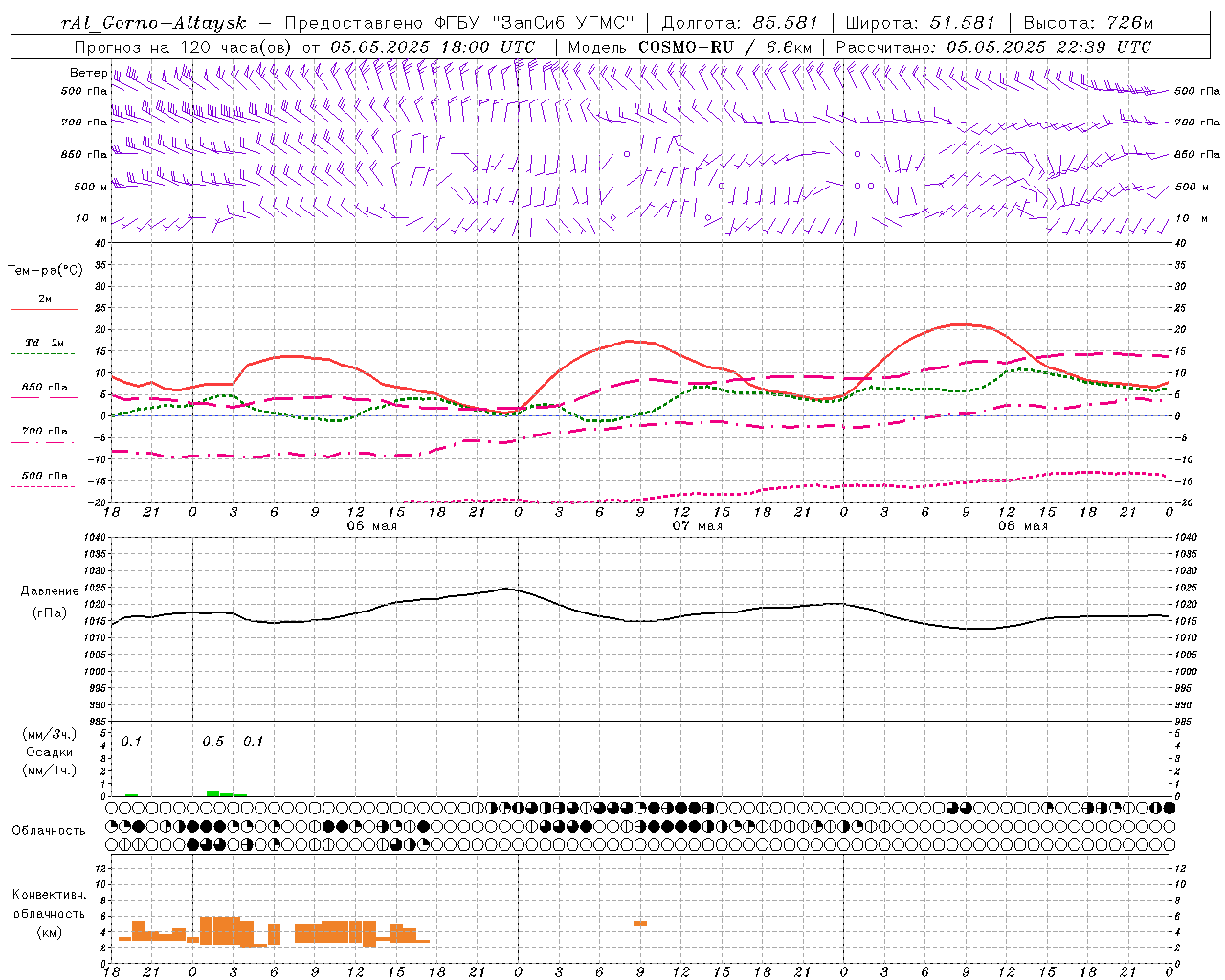Click the Модель COSMO-RU / 6.6км text

pos(689,47)
